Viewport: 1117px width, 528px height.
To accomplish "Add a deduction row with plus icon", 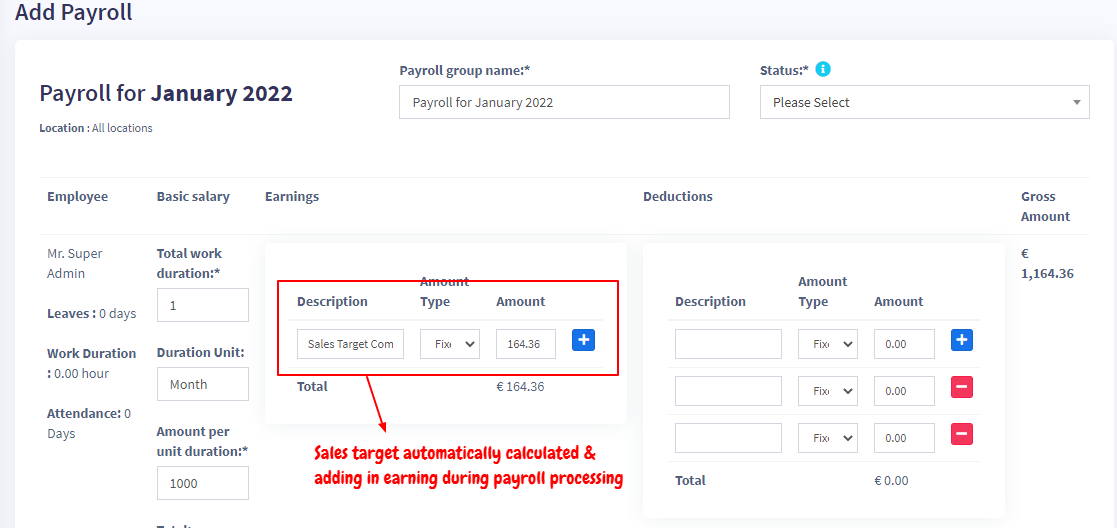I will [x=962, y=341].
